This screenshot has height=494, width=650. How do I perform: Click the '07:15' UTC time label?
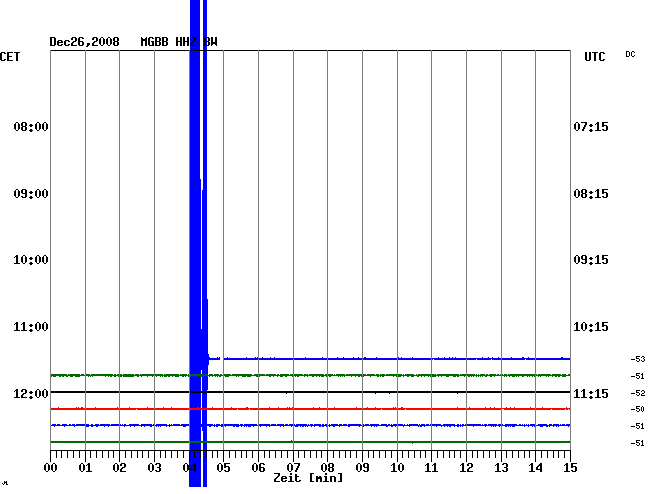pyautogui.click(x=591, y=126)
